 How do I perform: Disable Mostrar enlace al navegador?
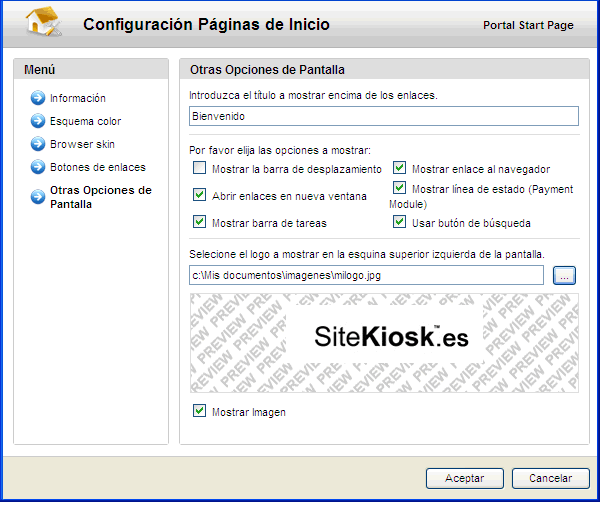tap(400, 169)
